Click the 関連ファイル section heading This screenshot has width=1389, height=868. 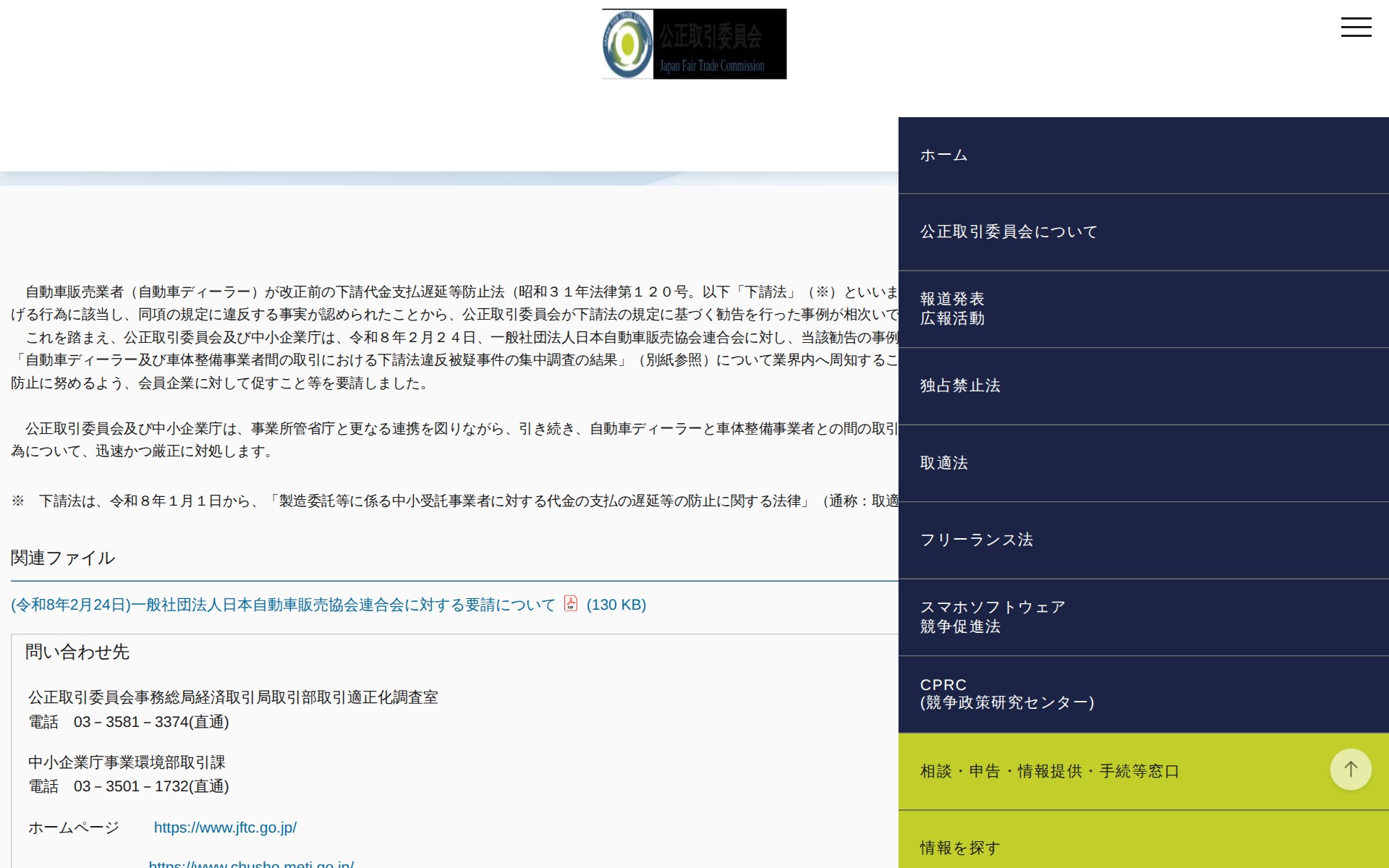tap(62, 558)
